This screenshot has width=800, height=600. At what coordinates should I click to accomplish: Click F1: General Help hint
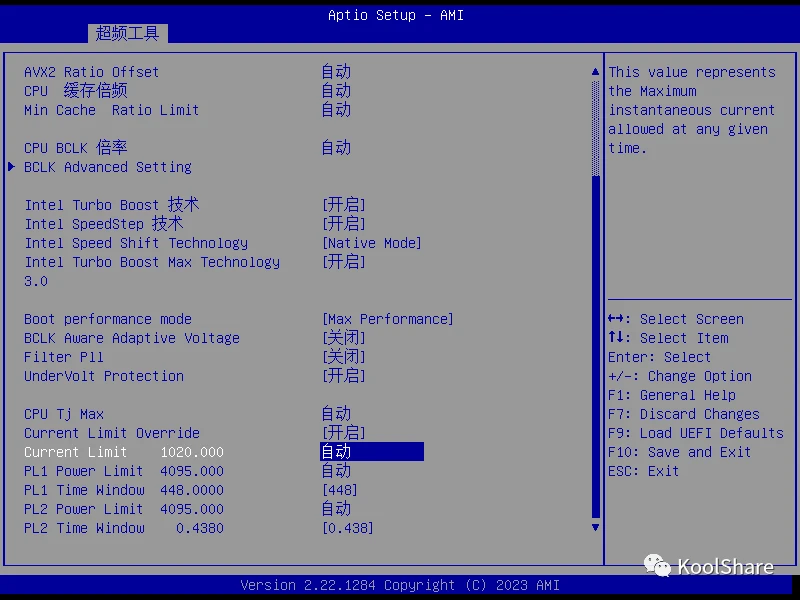[672, 395]
